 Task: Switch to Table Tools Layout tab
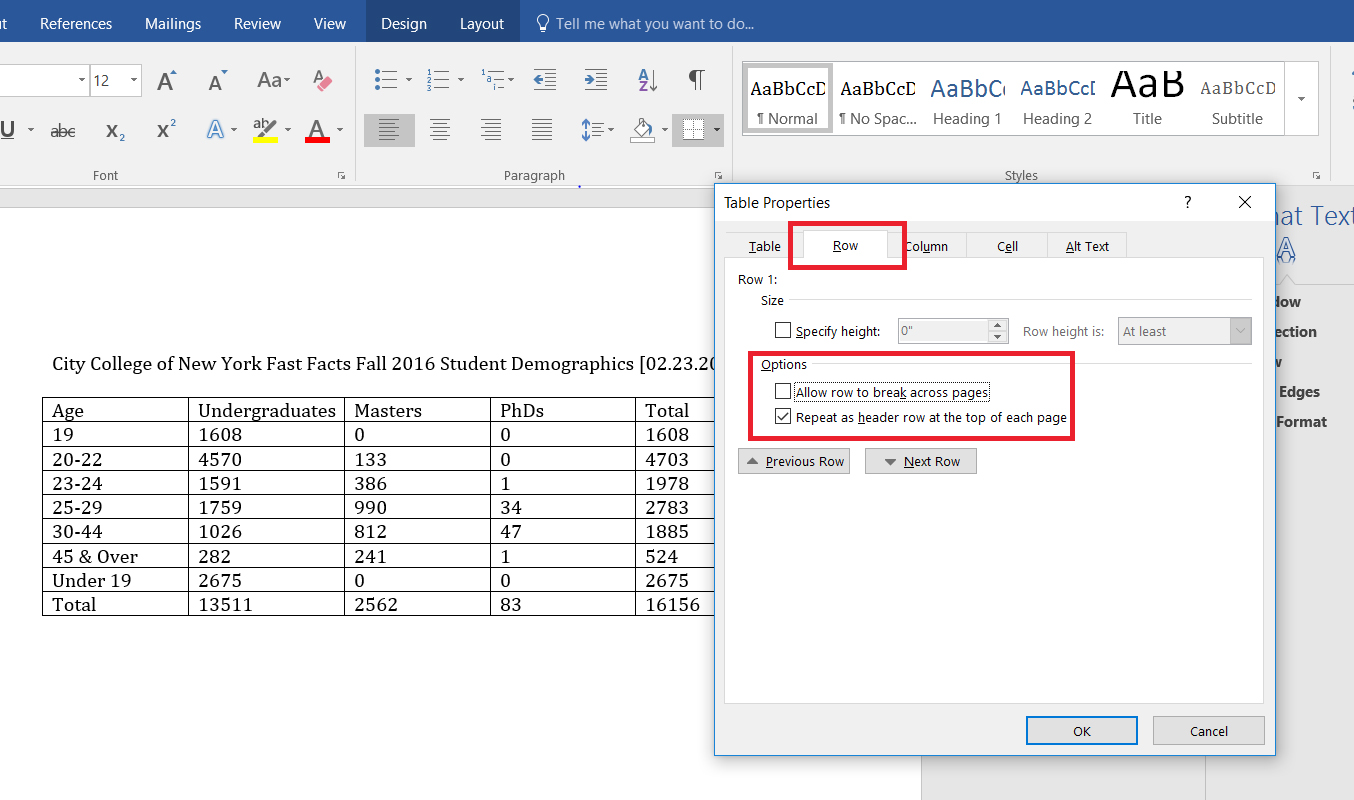pos(482,23)
